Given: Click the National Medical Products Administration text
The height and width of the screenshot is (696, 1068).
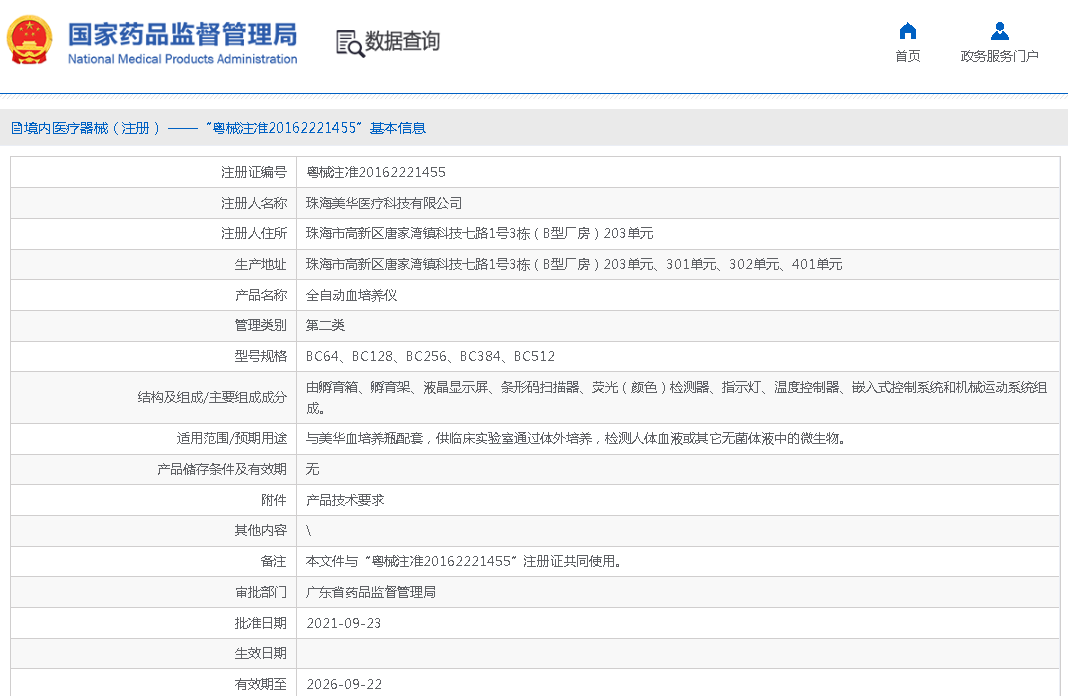Looking at the screenshot, I should 182,59.
